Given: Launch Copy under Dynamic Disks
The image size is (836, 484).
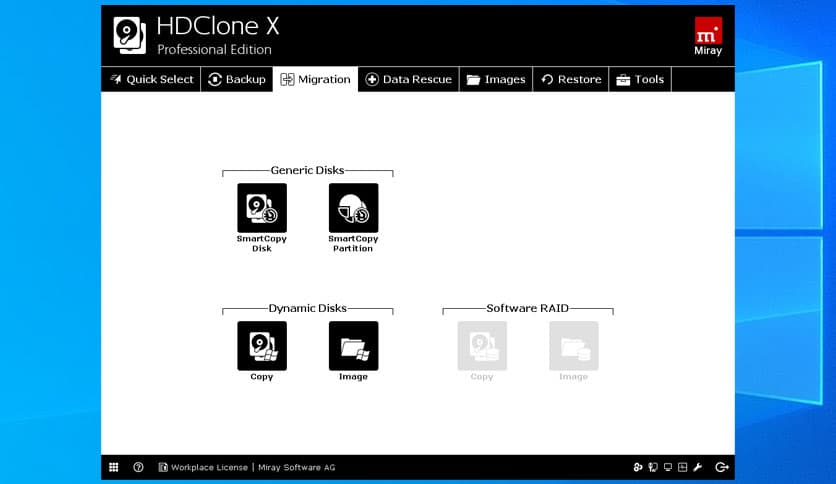Looking at the screenshot, I should (x=262, y=345).
